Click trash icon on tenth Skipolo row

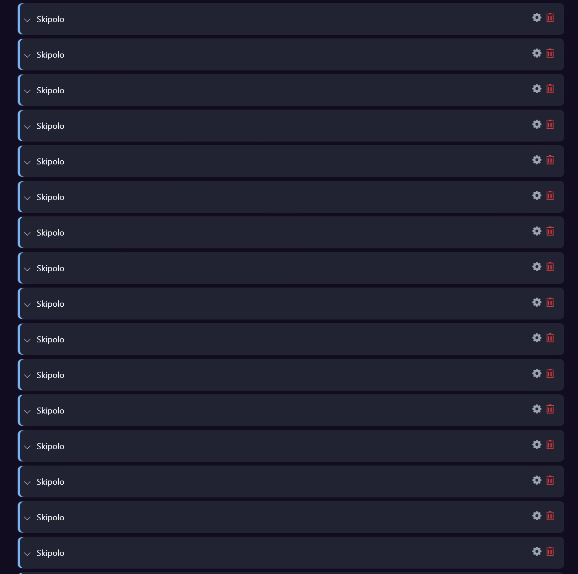[x=550, y=338]
